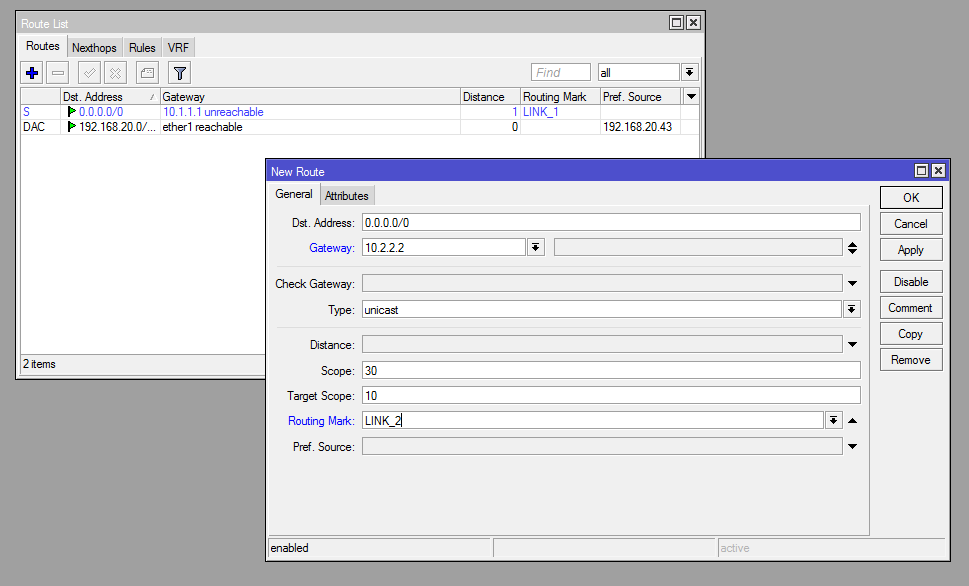The image size is (969, 586).
Task: Collapse the Routing Mark field
Action: click(x=852, y=421)
